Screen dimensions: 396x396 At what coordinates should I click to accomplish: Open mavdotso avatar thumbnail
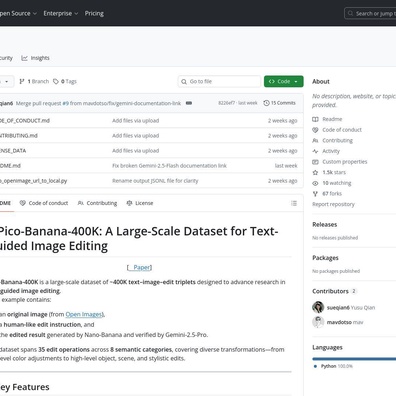(318, 322)
